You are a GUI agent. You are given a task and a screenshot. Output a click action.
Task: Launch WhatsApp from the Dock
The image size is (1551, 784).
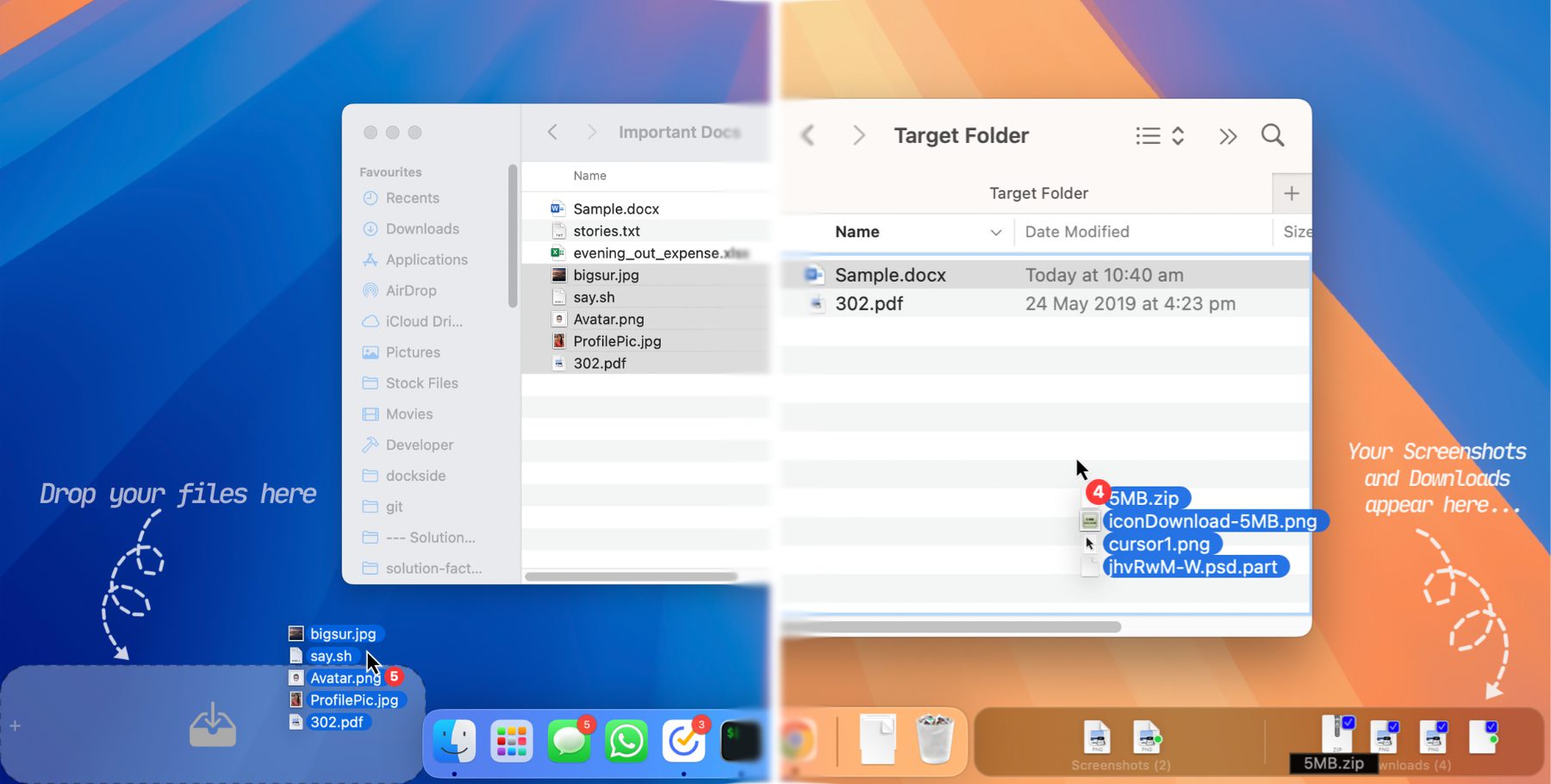click(x=626, y=742)
